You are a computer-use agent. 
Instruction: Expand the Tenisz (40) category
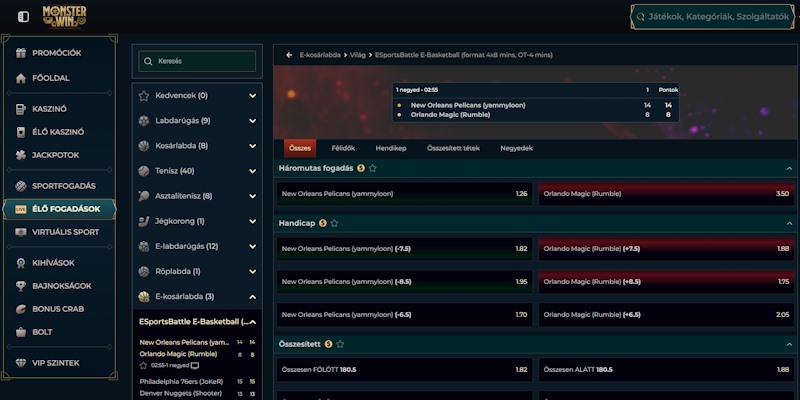[197, 171]
